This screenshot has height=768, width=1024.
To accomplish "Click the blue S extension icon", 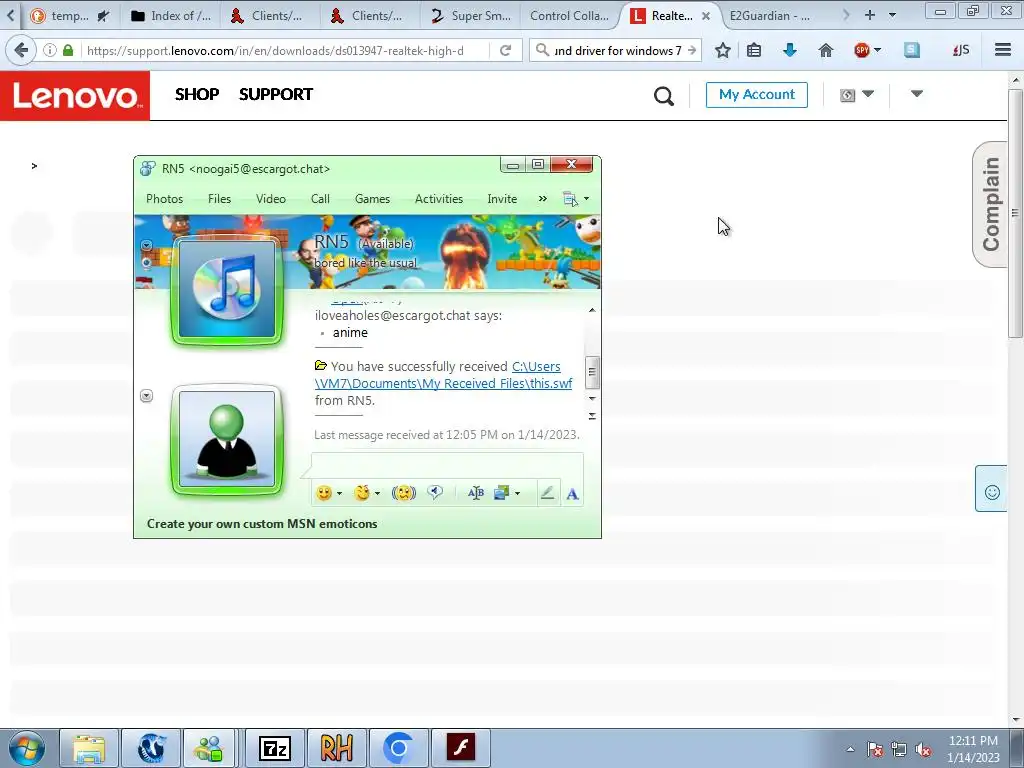I will [912, 50].
